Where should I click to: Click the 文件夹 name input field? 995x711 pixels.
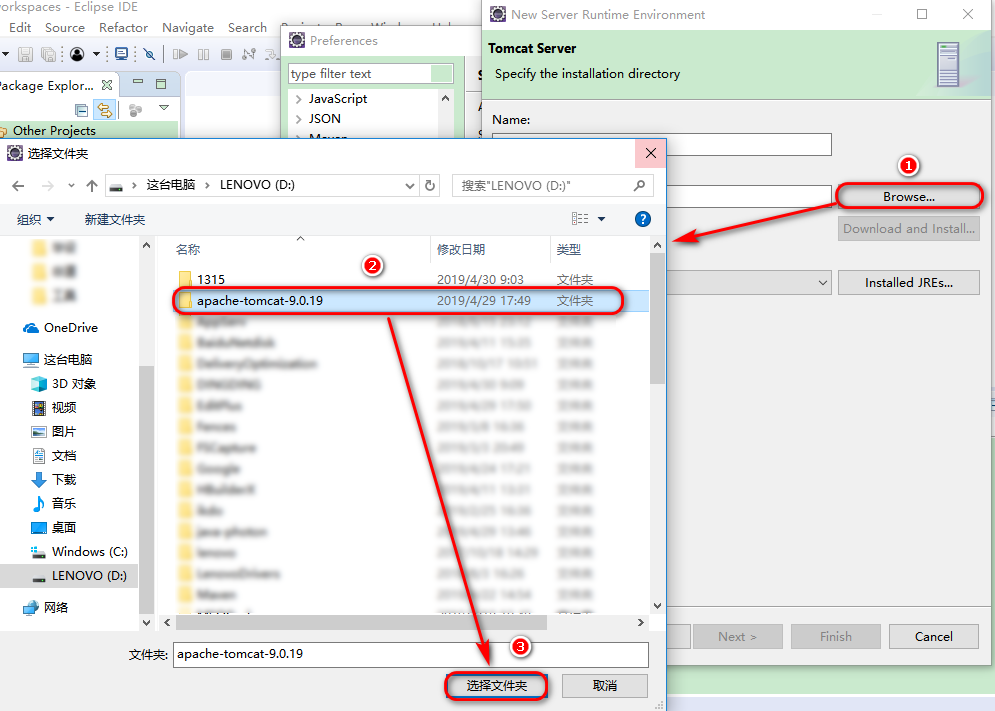tap(411, 655)
